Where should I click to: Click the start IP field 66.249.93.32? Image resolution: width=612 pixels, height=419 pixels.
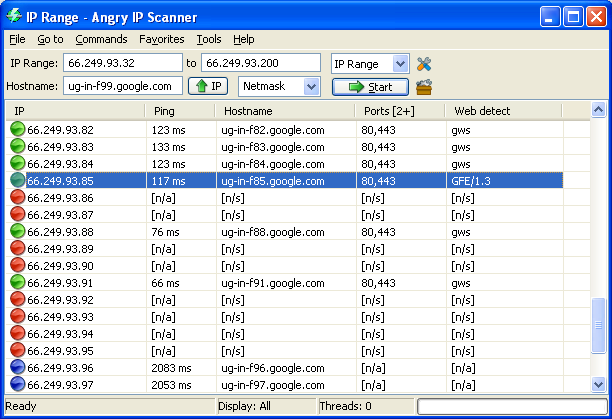point(123,63)
